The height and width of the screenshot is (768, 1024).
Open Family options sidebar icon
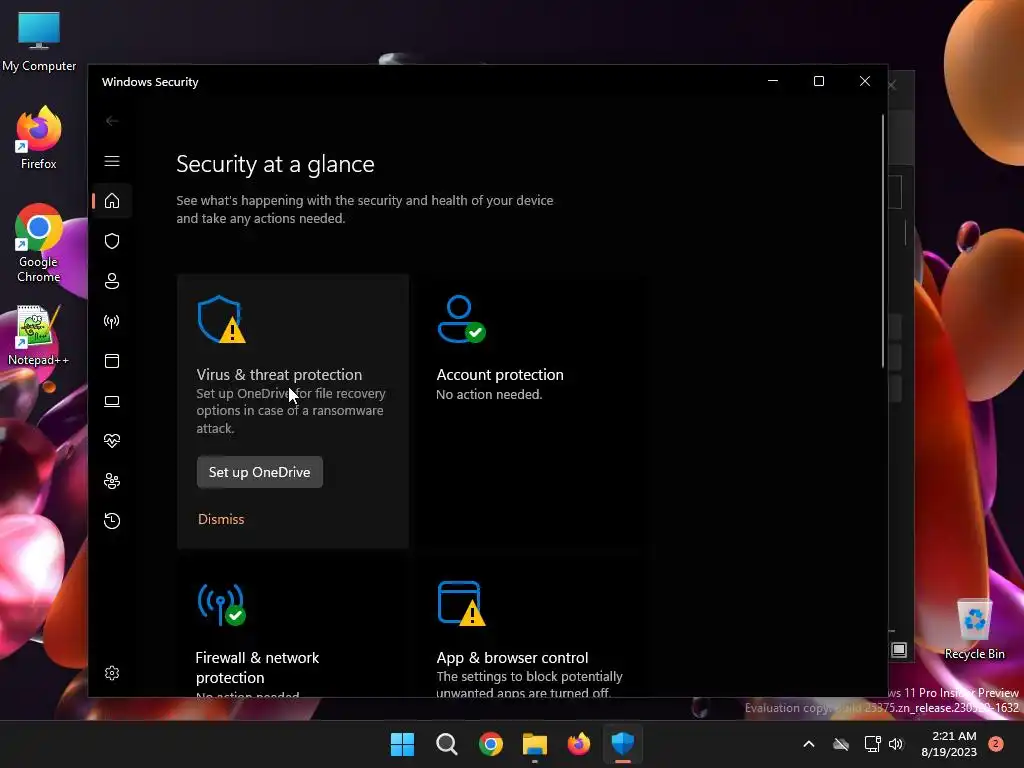pyautogui.click(x=112, y=481)
